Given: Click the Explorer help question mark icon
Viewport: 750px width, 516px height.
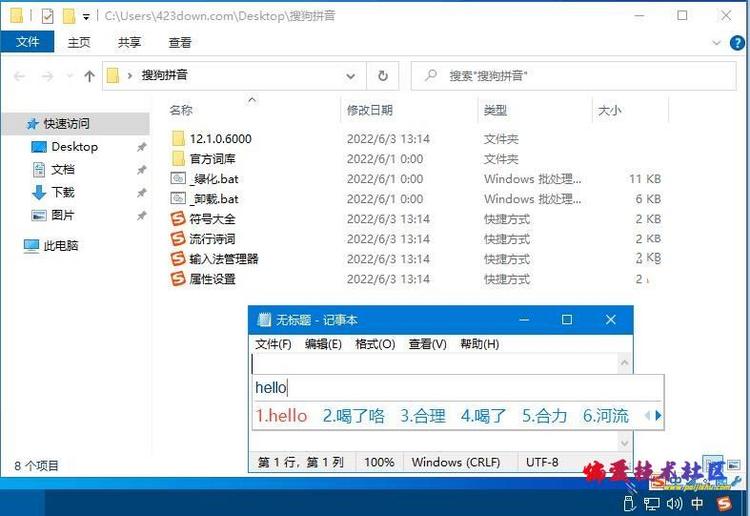Looking at the screenshot, I should [737, 43].
